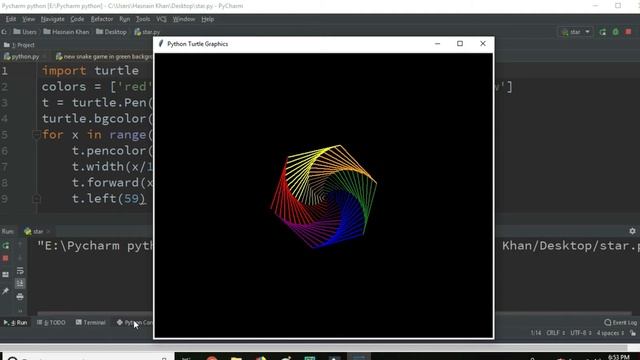640x360 pixels.
Task: Toggle soft-wrap icon in Run panel
Action: [20, 271]
